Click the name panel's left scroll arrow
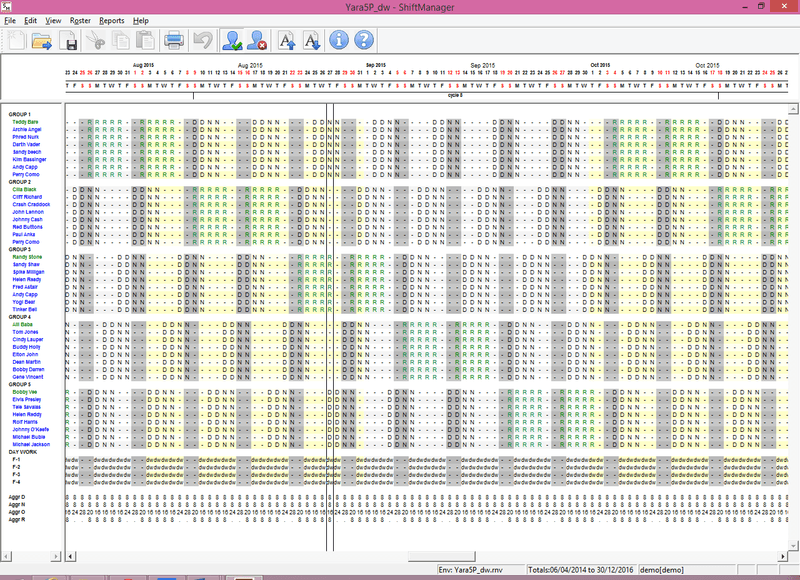800x580 pixels. (x=6, y=556)
